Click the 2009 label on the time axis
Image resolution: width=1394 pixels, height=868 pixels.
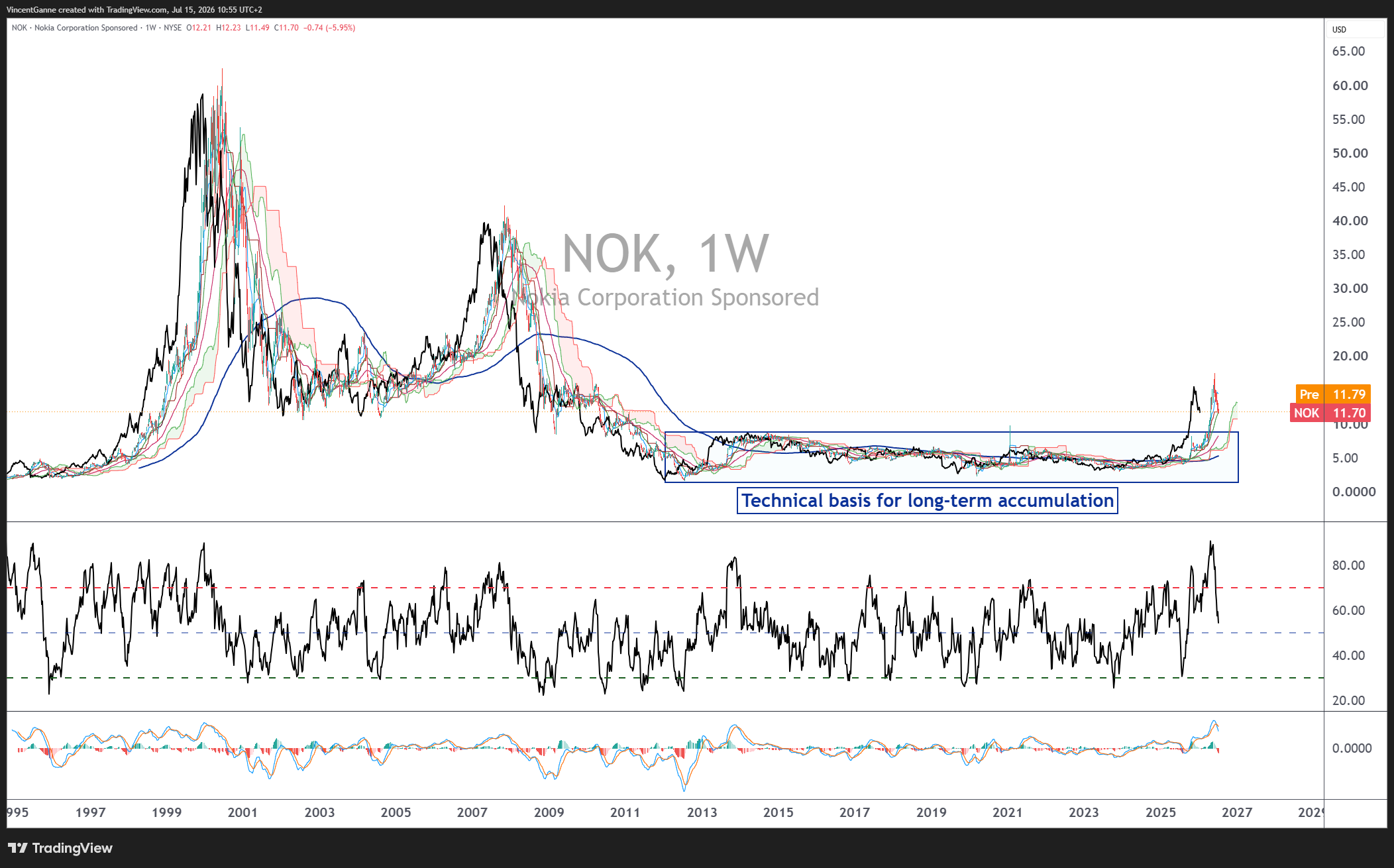pos(549,812)
